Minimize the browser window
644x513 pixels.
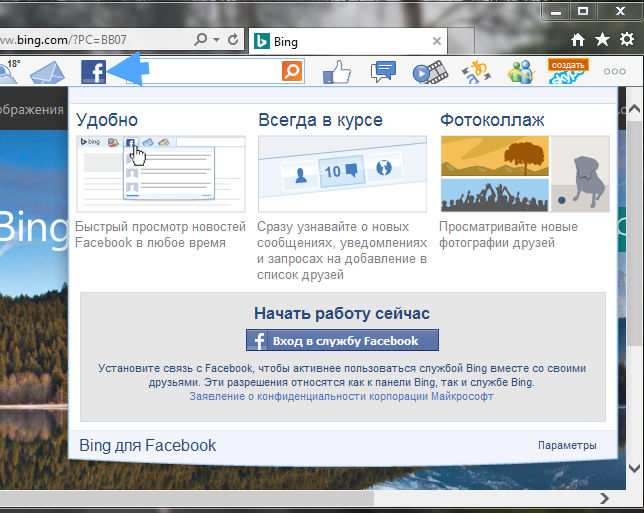[556, 12]
